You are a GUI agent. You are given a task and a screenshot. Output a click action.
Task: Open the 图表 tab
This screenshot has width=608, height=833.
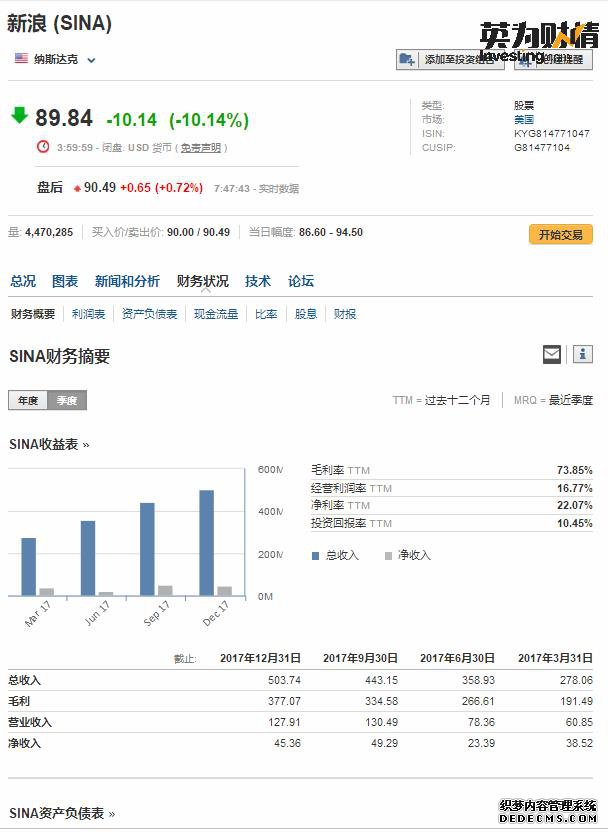tap(65, 281)
